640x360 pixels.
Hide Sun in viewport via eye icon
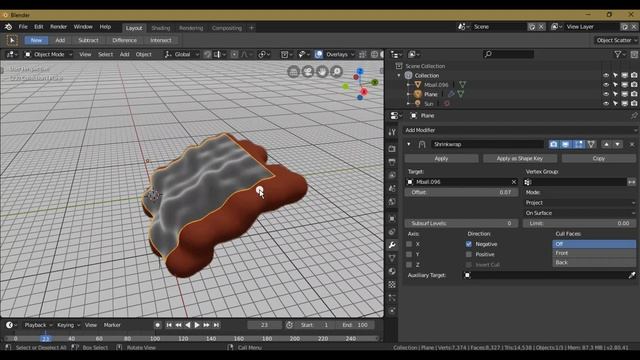point(606,104)
